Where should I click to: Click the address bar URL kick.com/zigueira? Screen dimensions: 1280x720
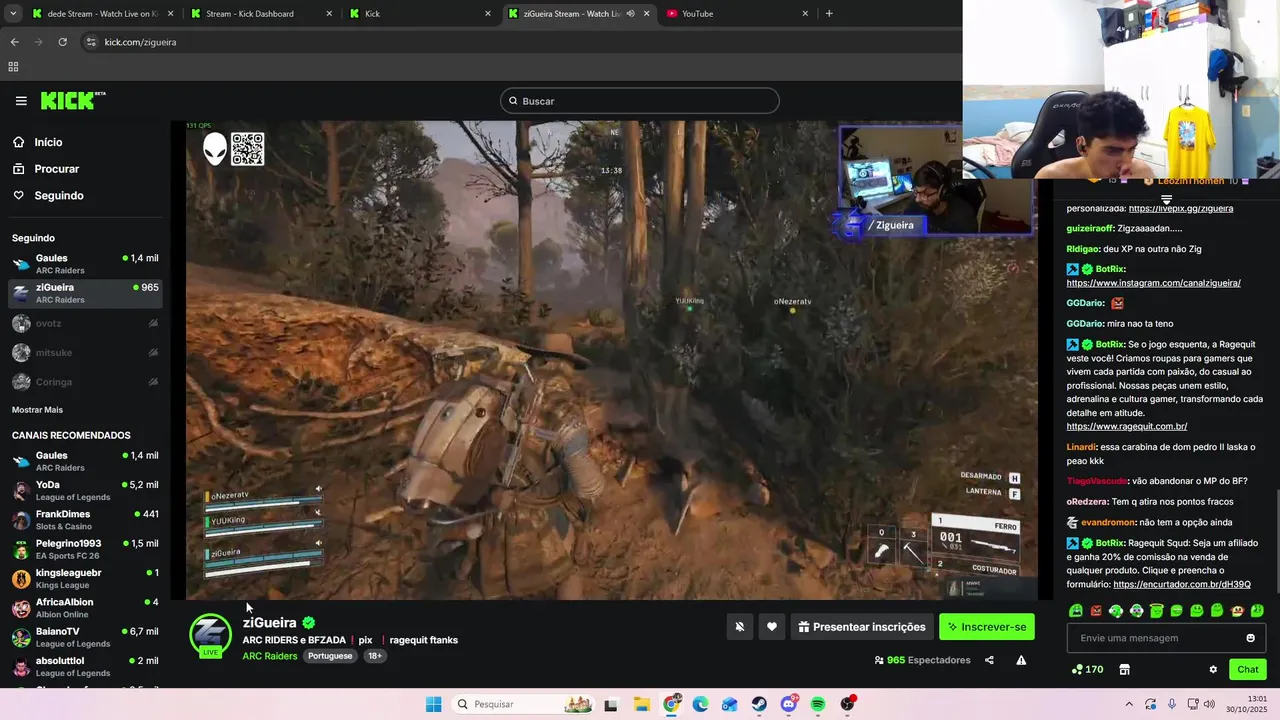click(141, 42)
